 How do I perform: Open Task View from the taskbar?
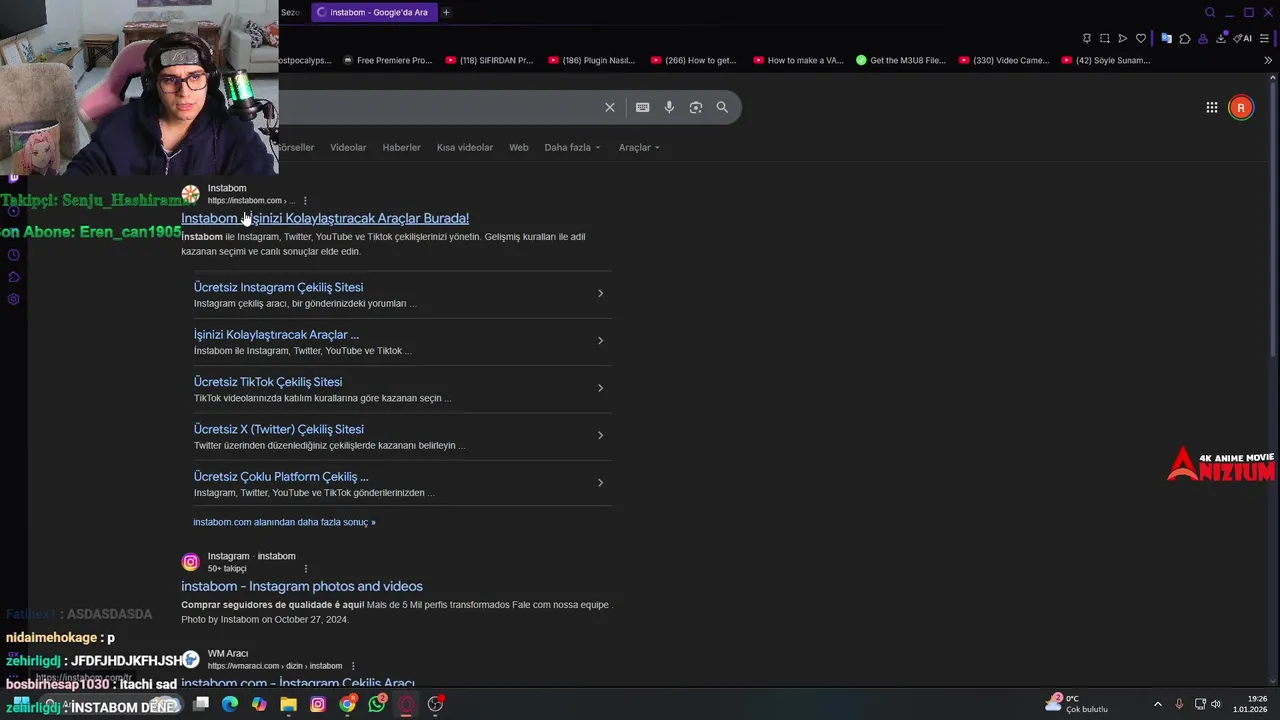(200, 704)
